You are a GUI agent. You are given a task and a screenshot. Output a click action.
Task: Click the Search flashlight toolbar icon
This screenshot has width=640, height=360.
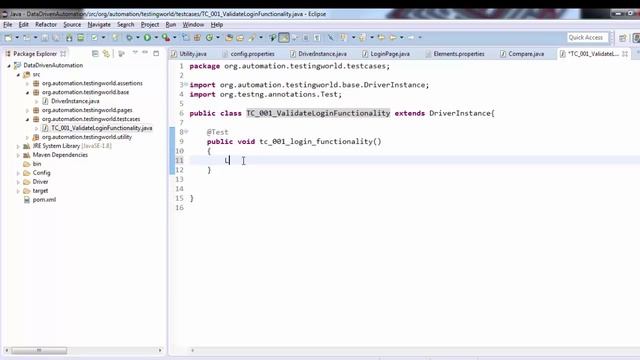252,38
